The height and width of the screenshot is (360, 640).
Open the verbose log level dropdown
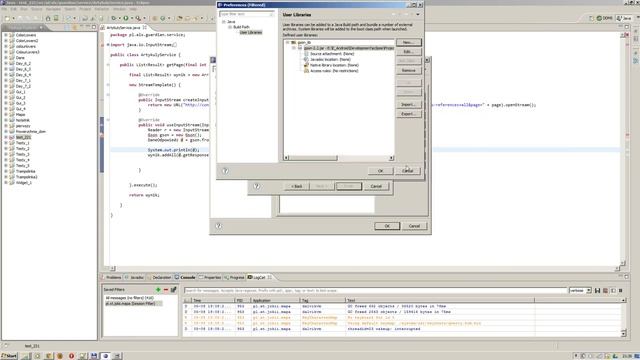pos(589,291)
